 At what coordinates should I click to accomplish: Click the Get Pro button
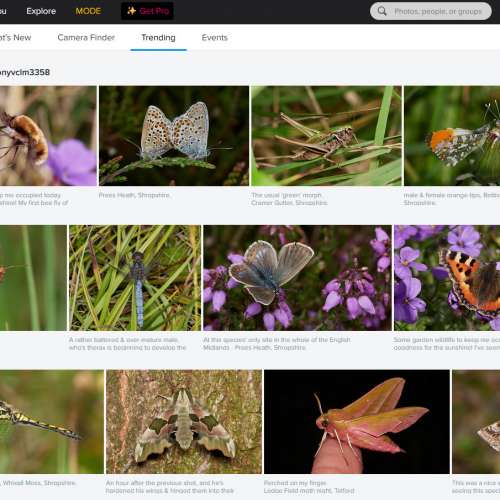coord(147,11)
